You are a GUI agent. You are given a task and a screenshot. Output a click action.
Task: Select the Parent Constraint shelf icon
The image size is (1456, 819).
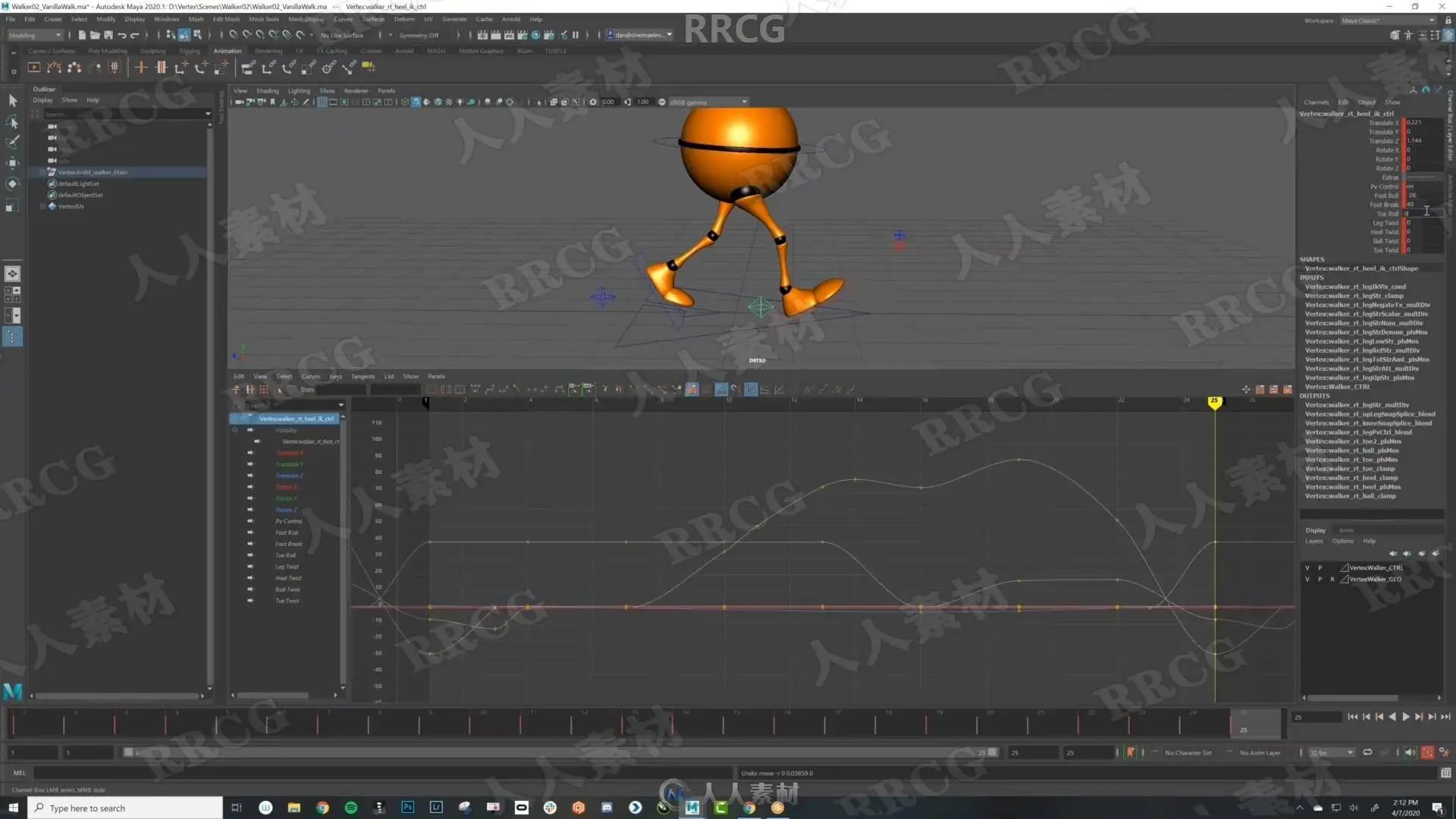pos(248,67)
